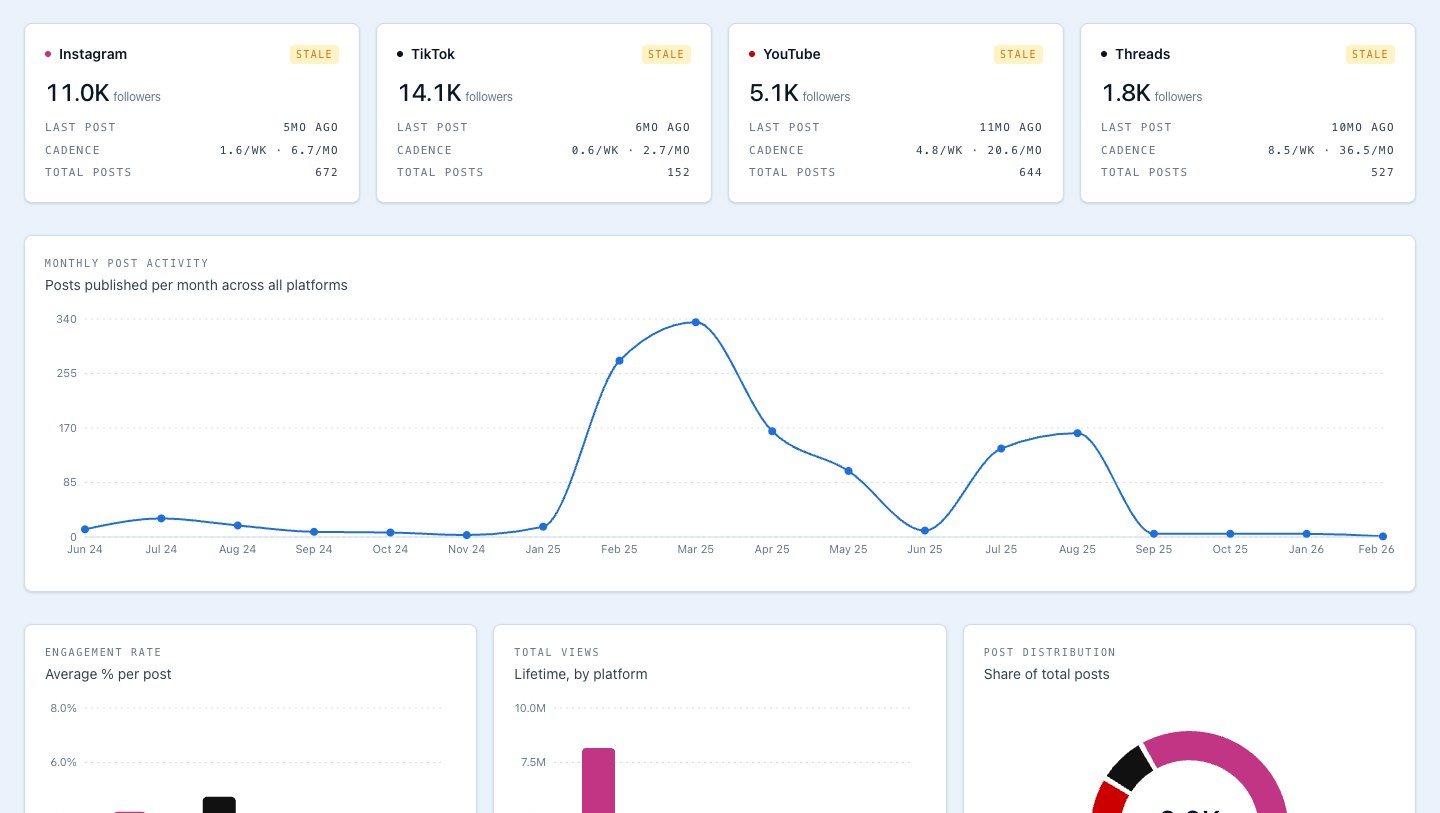Select the 5.1K followers count
Viewport: 1440px width, 813px height.
pos(774,93)
